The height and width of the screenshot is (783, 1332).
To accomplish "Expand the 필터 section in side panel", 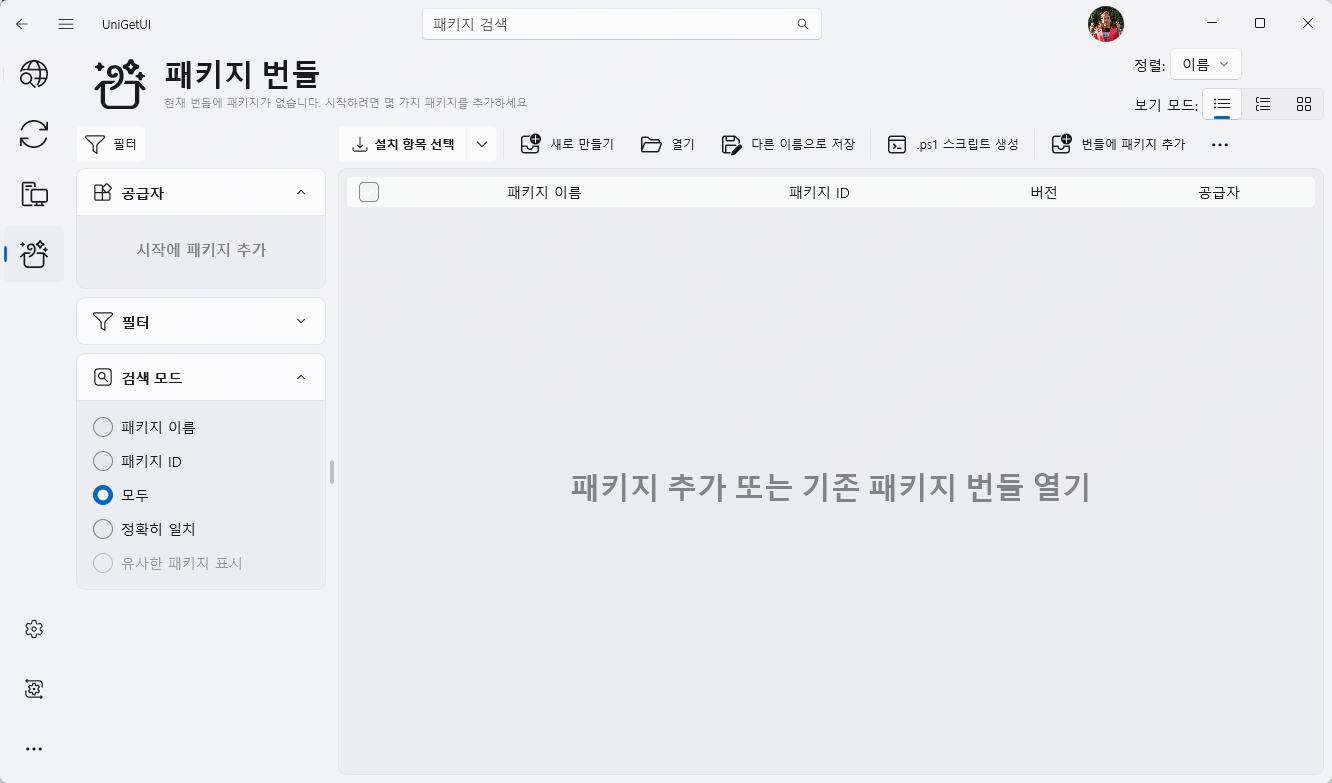I will [201, 322].
